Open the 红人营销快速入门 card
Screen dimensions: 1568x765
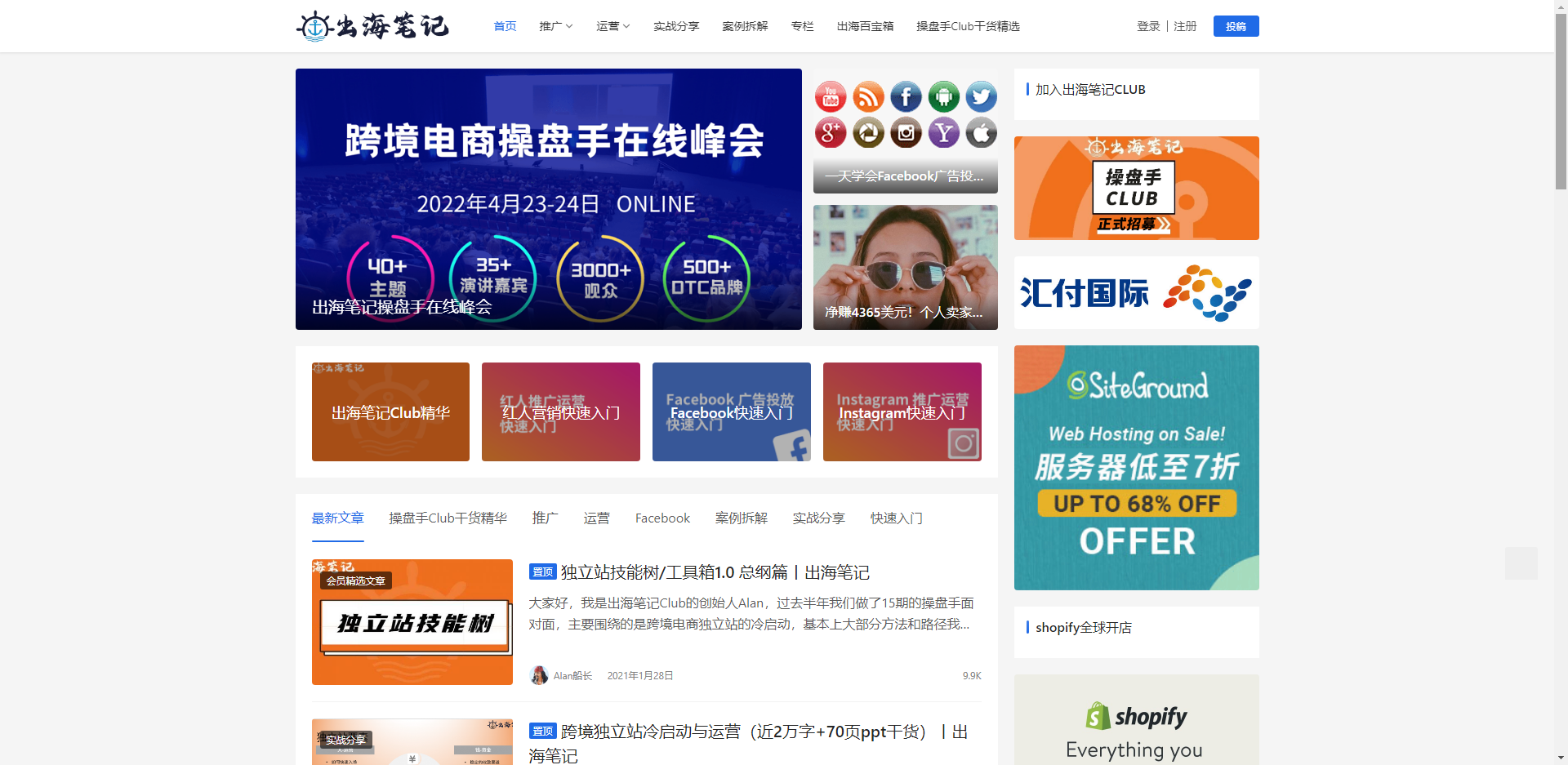pyautogui.click(x=561, y=411)
